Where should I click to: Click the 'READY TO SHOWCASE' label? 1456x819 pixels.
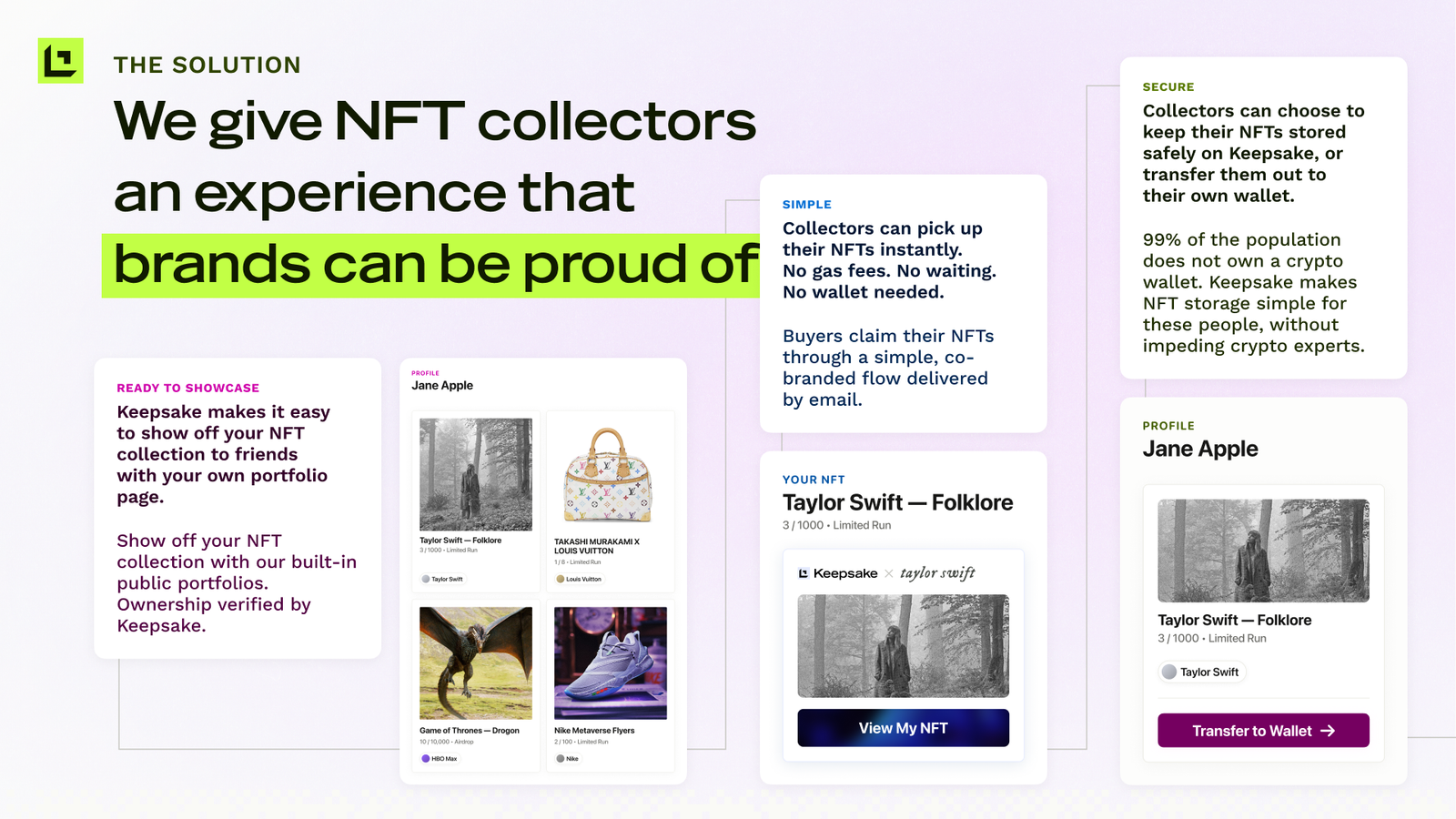click(187, 388)
